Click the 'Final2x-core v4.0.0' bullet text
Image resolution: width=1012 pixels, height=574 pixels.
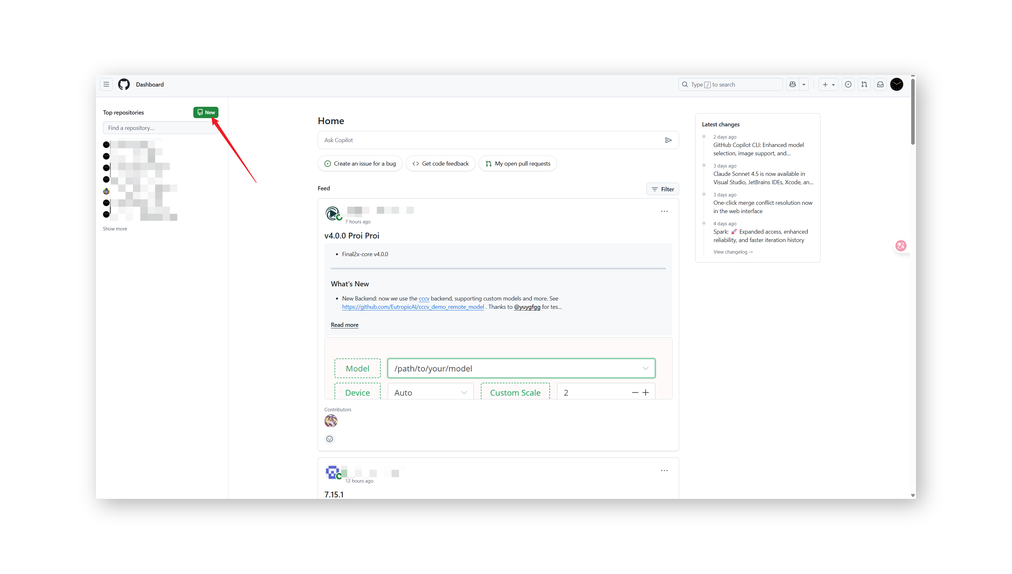(365, 254)
